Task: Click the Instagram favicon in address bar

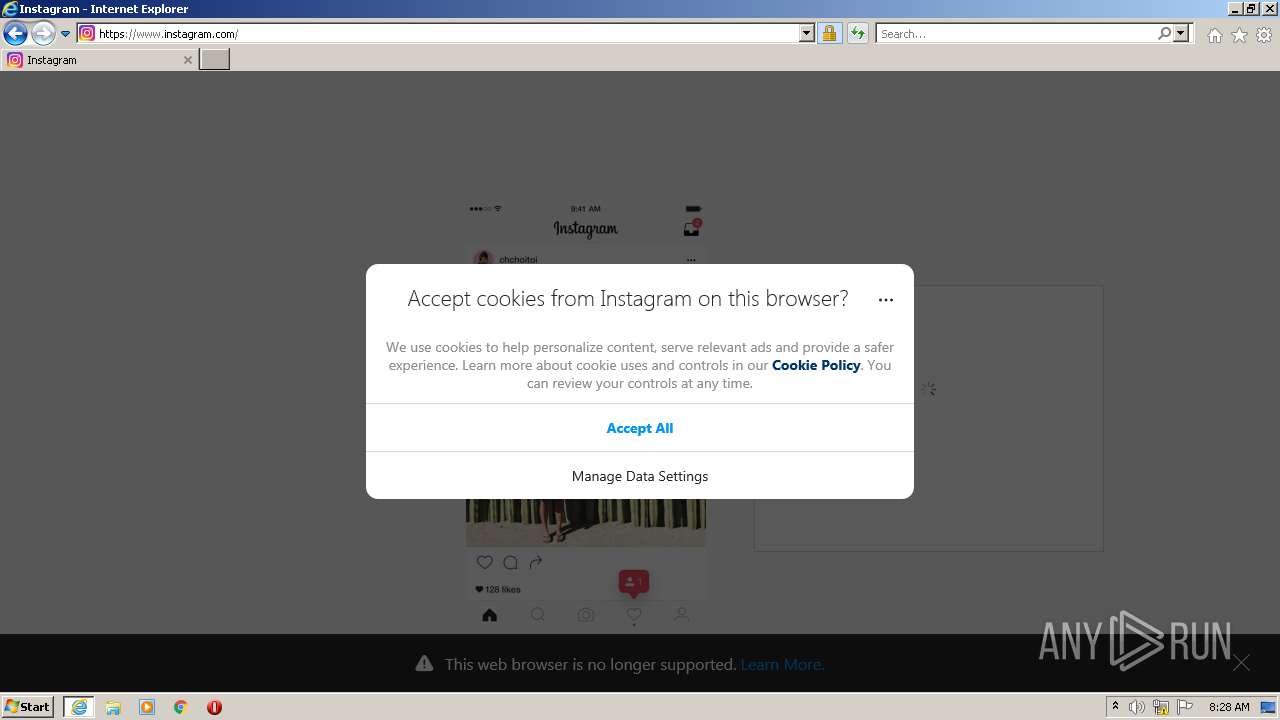Action: click(x=87, y=33)
